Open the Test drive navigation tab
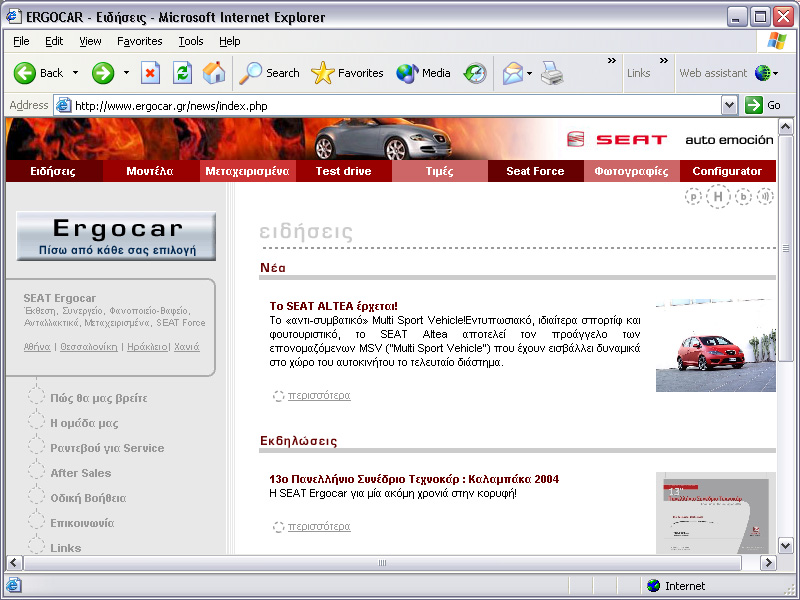This screenshot has width=800, height=600. (x=344, y=171)
